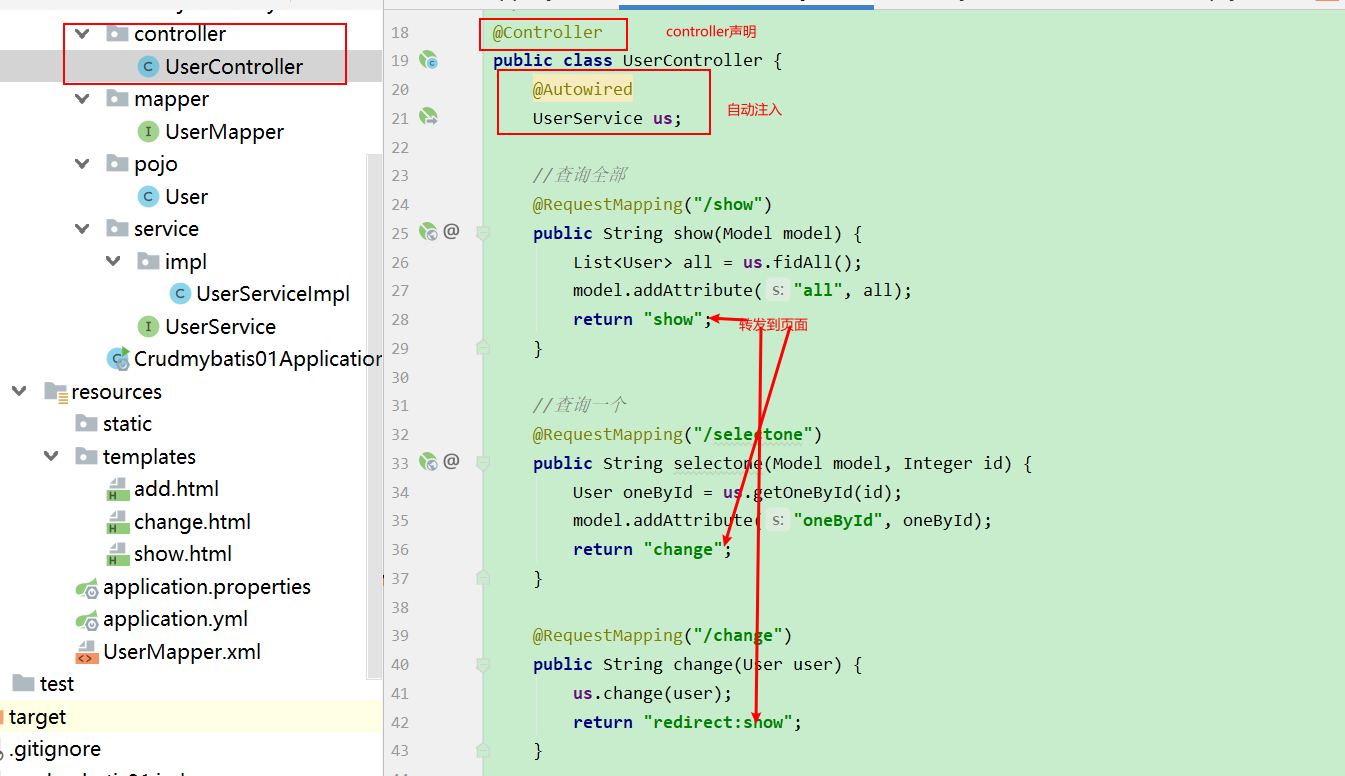Click the @Autowired annotation
This screenshot has height=776, width=1345.
[582, 89]
